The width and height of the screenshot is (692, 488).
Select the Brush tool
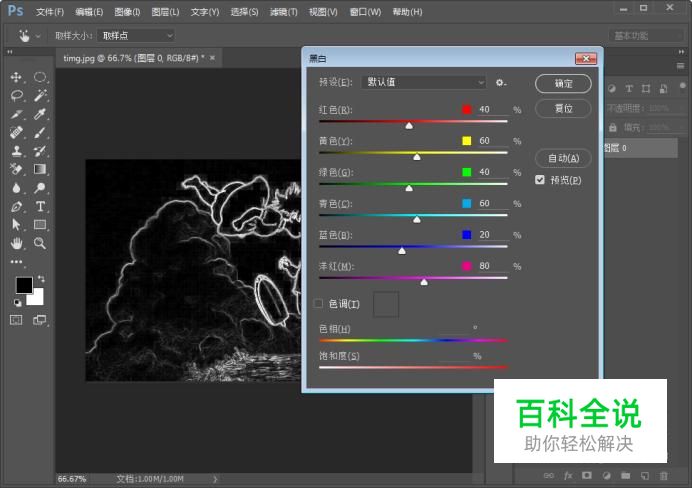pyautogui.click(x=40, y=132)
